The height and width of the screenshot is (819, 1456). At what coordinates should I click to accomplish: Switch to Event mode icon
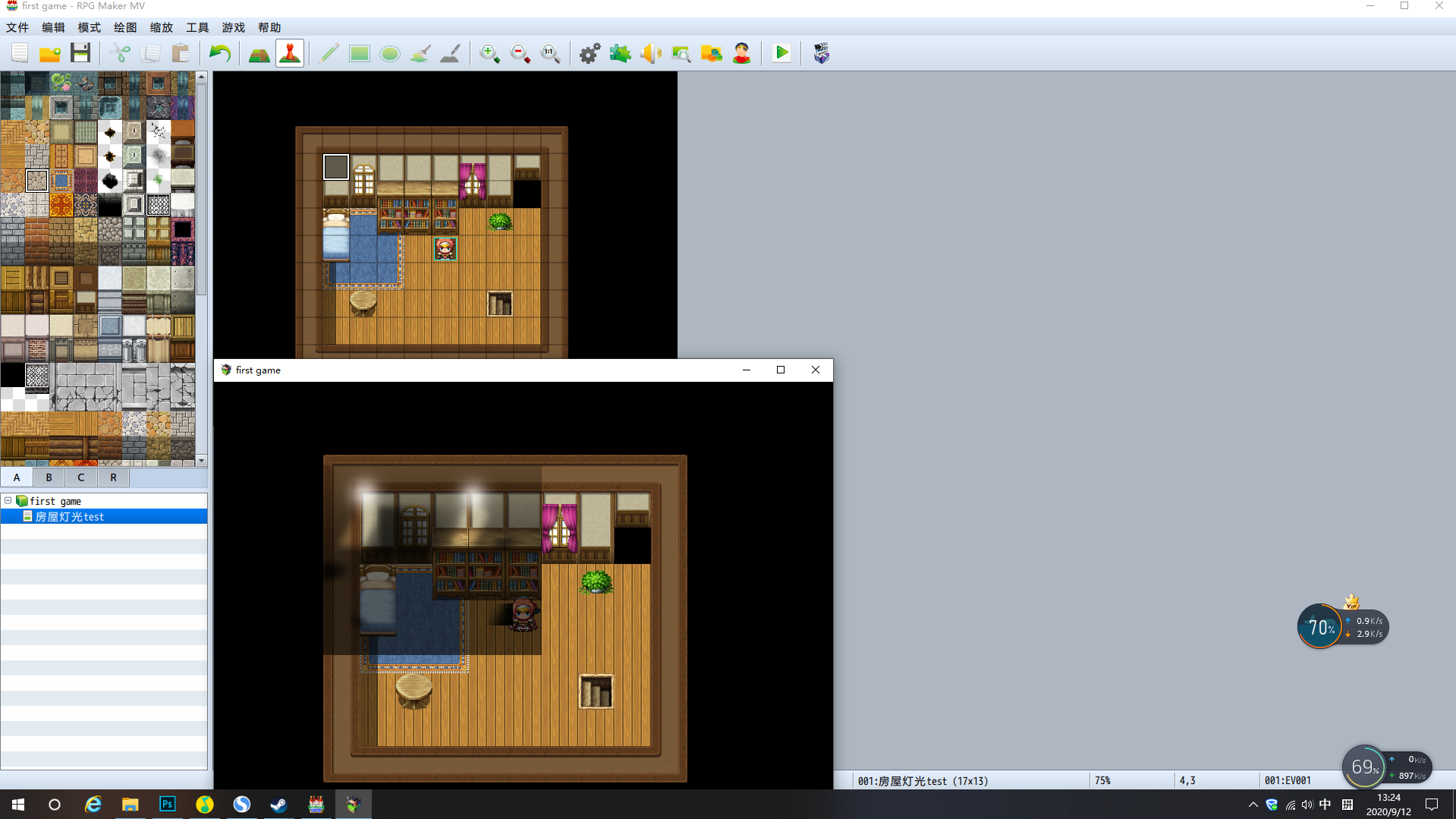(x=290, y=53)
